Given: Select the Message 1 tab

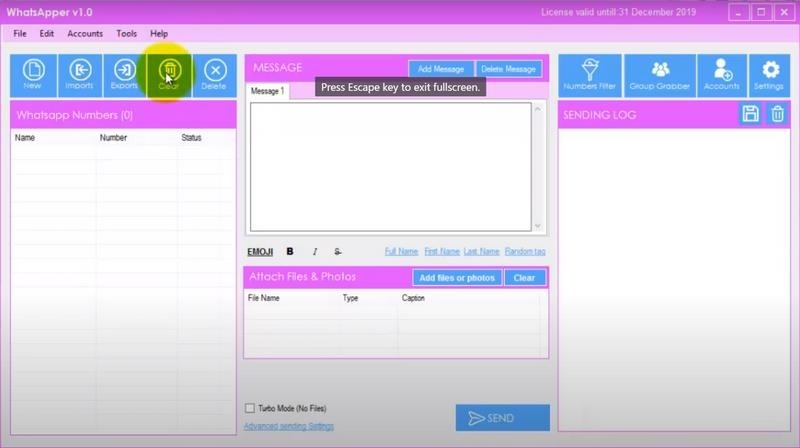Looking at the screenshot, I should tap(268, 91).
